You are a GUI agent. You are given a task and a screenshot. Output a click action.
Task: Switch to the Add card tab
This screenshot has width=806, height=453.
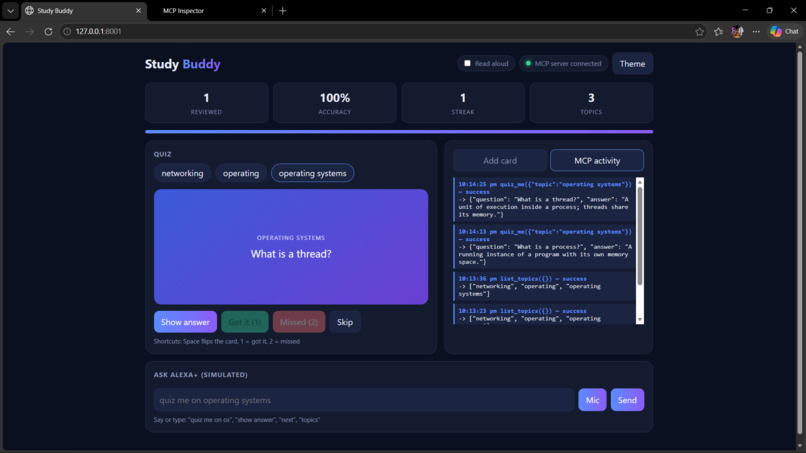tap(500, 160)
